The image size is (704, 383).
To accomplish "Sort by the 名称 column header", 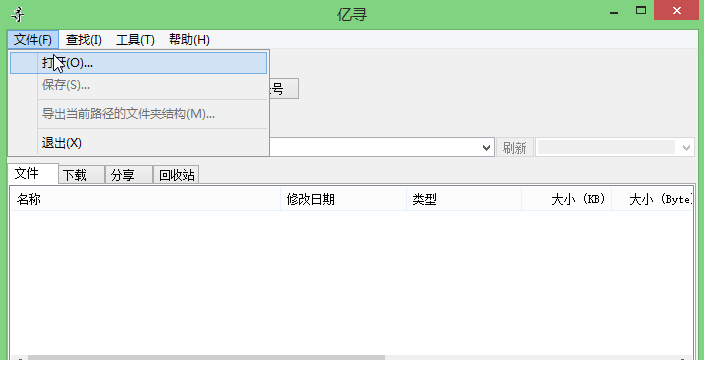I will pos(145,199).
